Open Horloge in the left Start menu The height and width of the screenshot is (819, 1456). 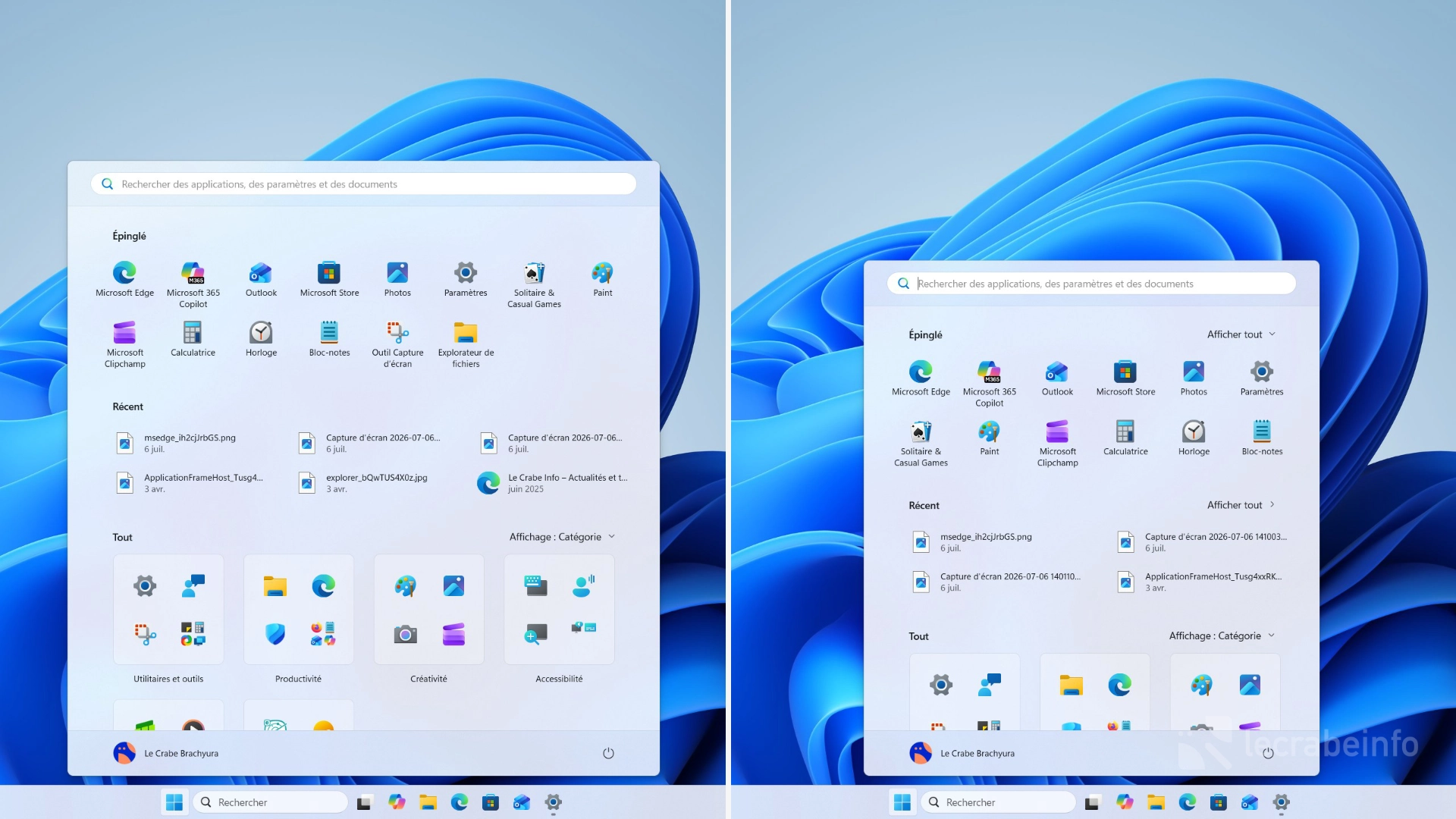(x=261, y=339)
